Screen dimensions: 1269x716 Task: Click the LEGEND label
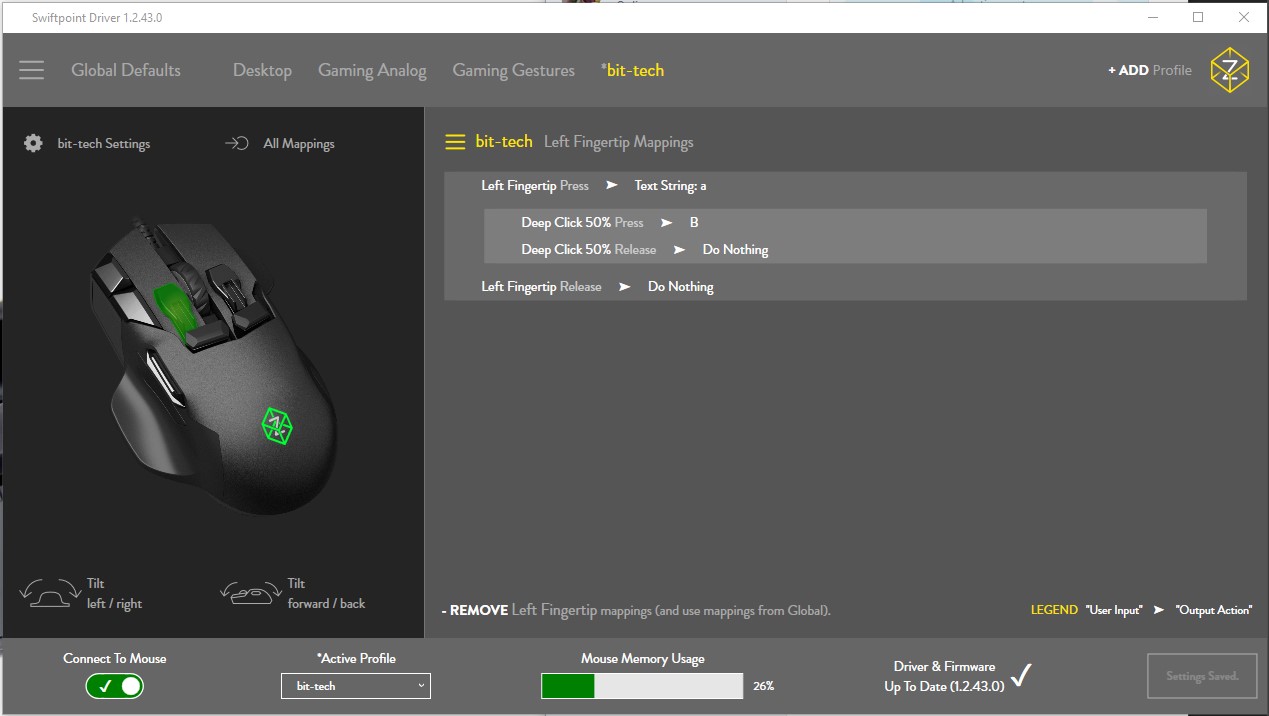(x=1054, y=610)
